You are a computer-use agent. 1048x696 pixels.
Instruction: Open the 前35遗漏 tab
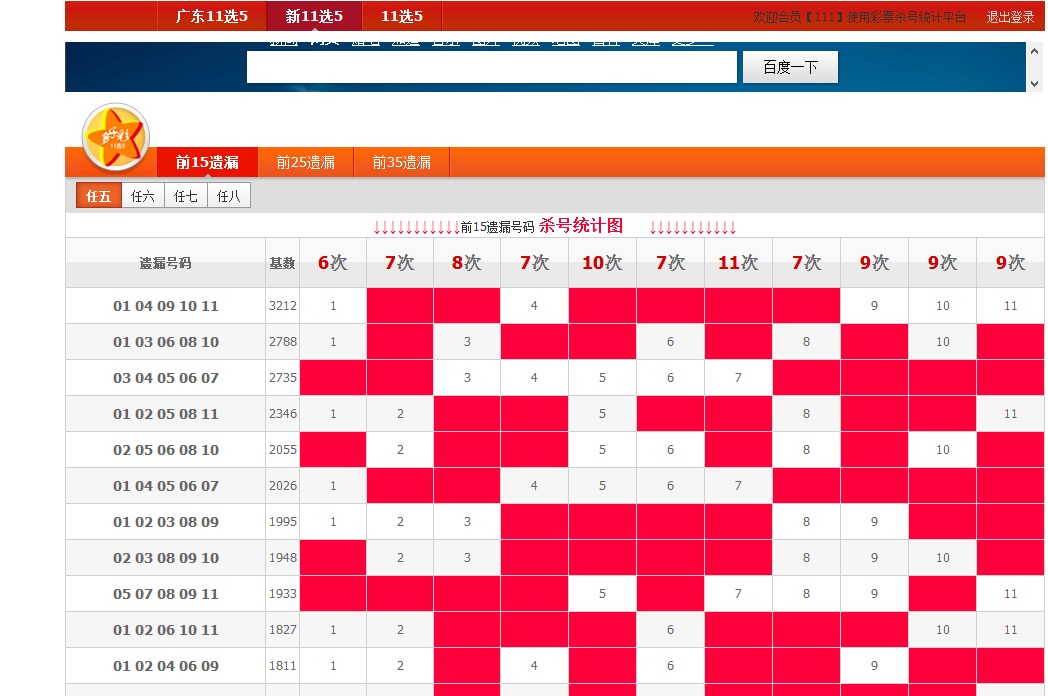click(x=401, y=162)
